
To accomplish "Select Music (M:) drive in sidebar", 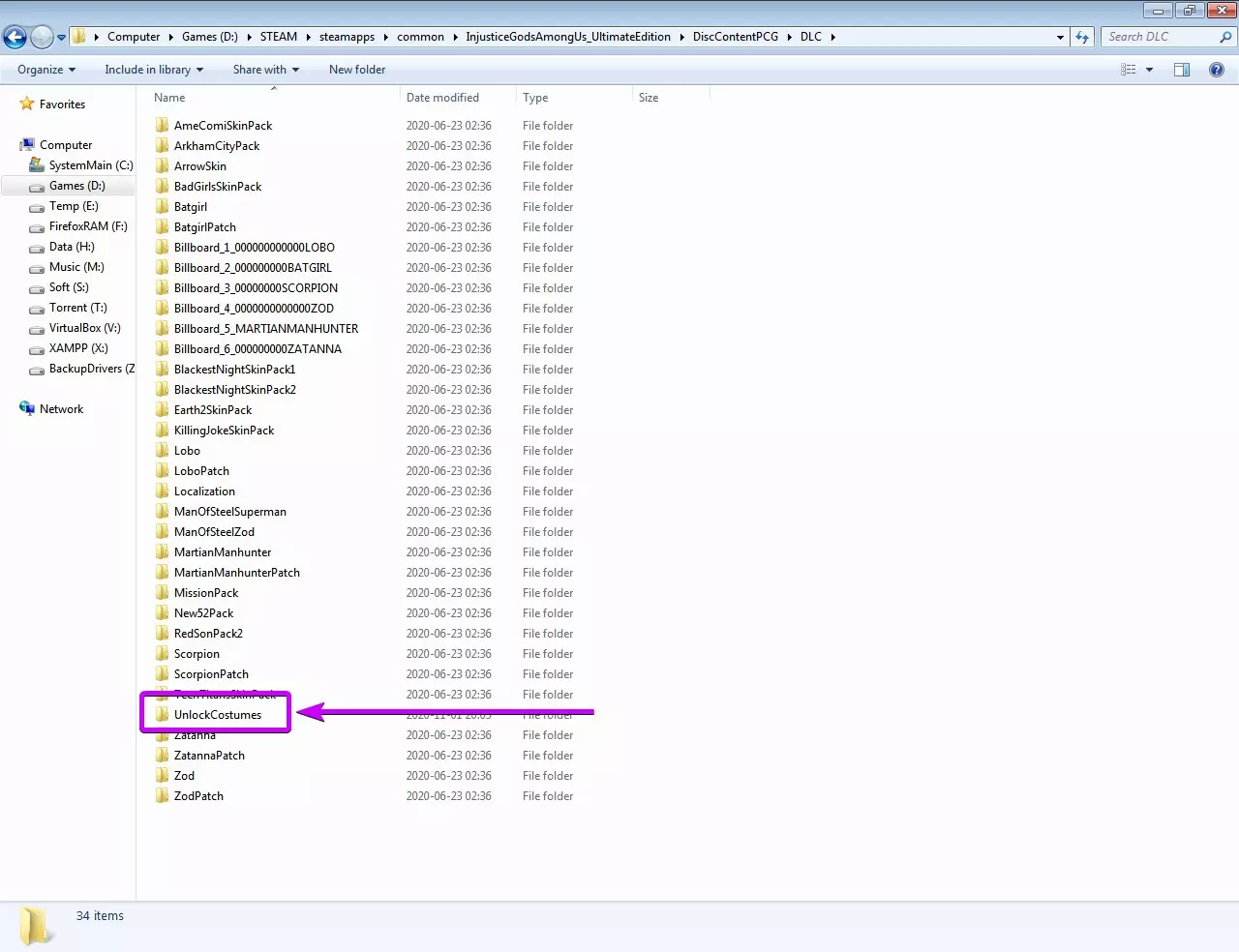I will coord(76,267).
